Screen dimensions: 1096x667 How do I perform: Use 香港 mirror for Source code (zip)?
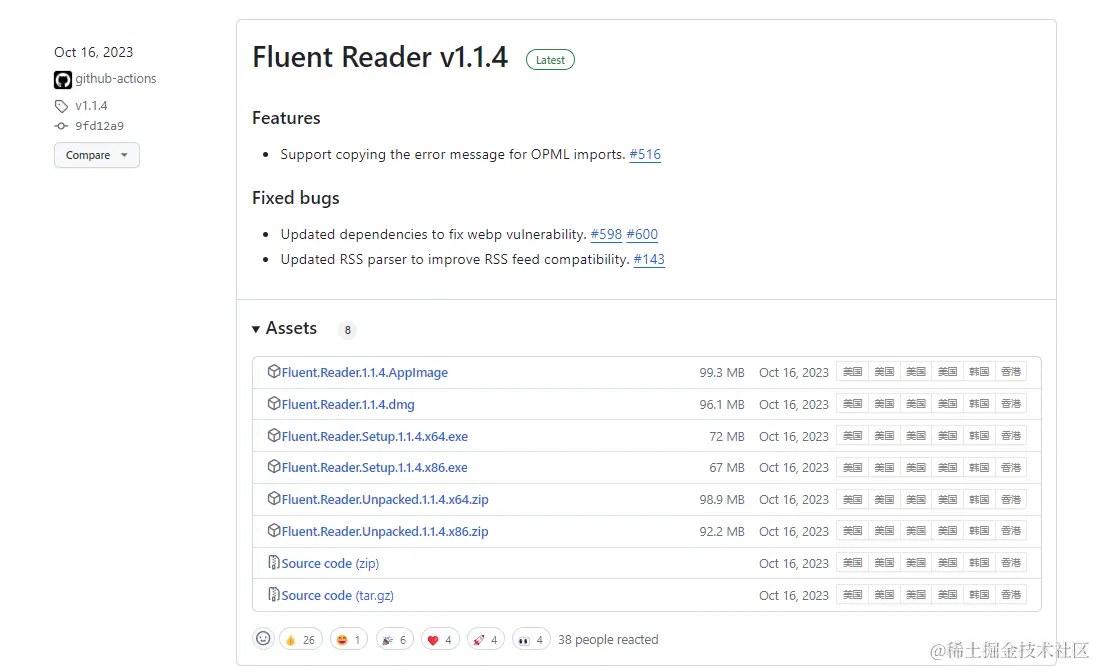(1011, 563)
